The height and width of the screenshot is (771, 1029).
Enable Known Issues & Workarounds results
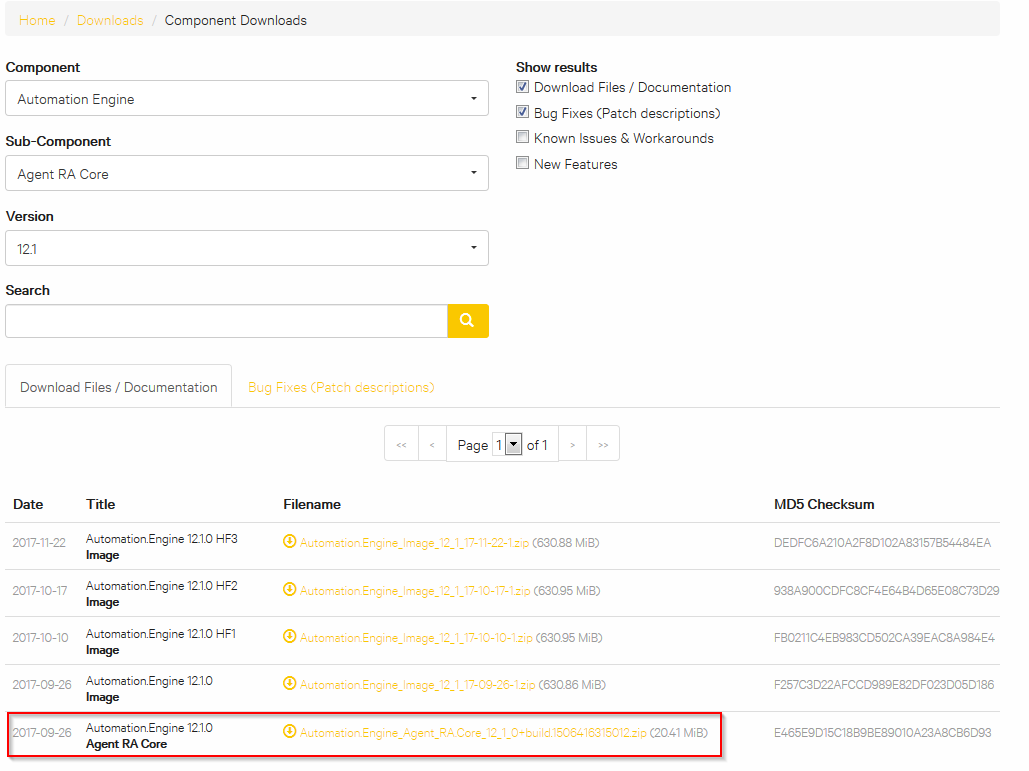coord(522,137)
